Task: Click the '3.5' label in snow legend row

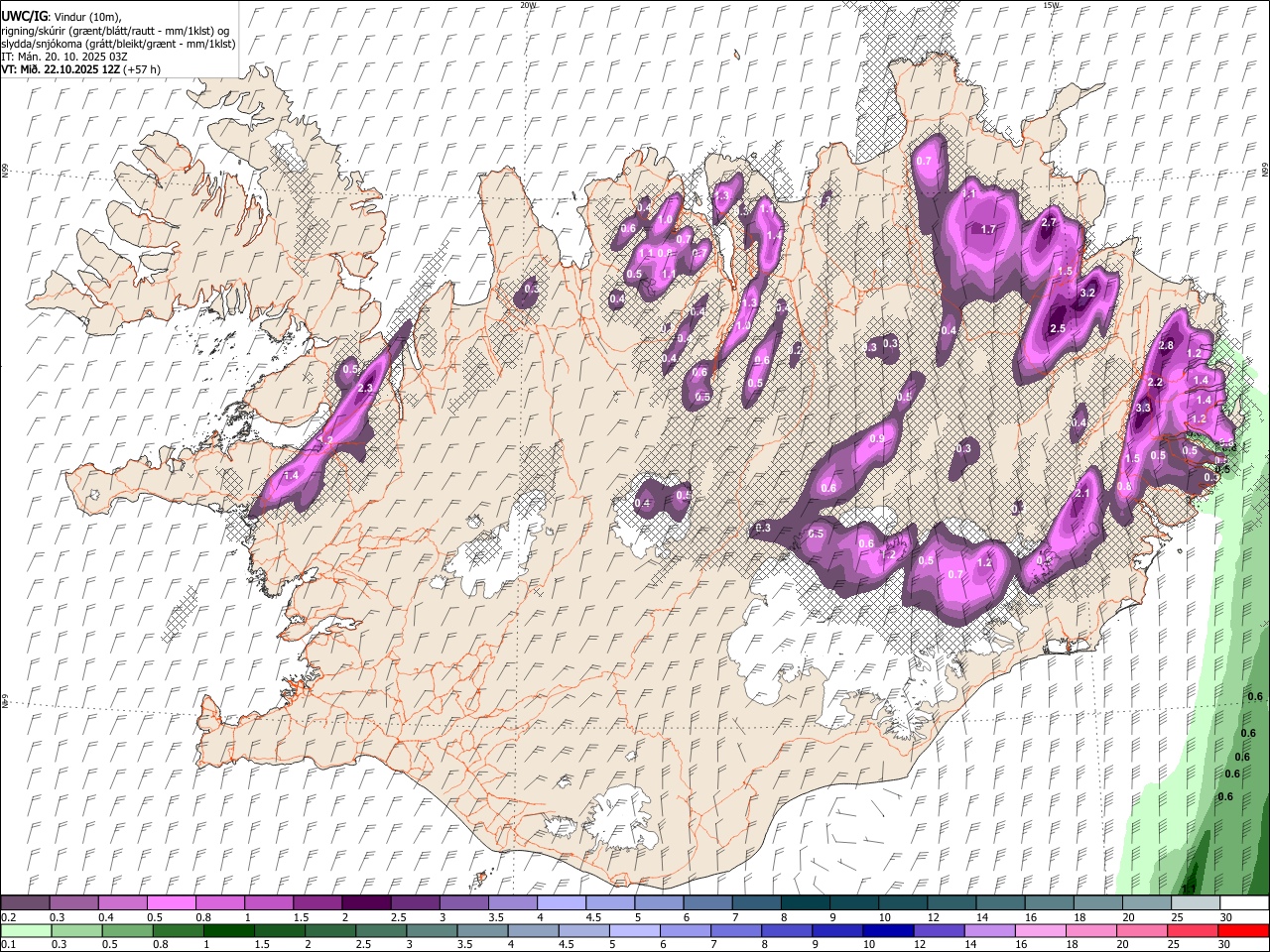Action: pos(496,917)
